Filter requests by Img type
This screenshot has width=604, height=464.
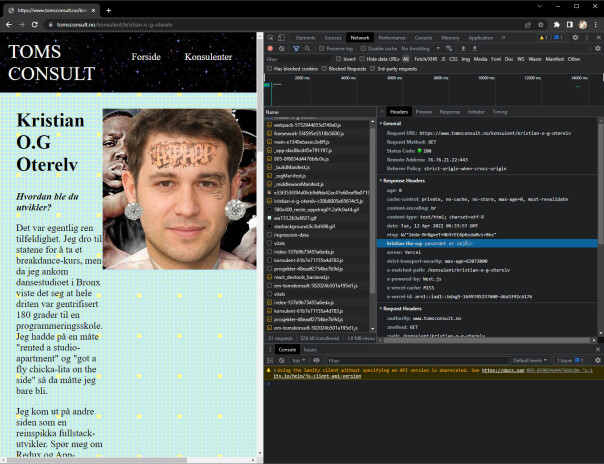coord(466,59)
